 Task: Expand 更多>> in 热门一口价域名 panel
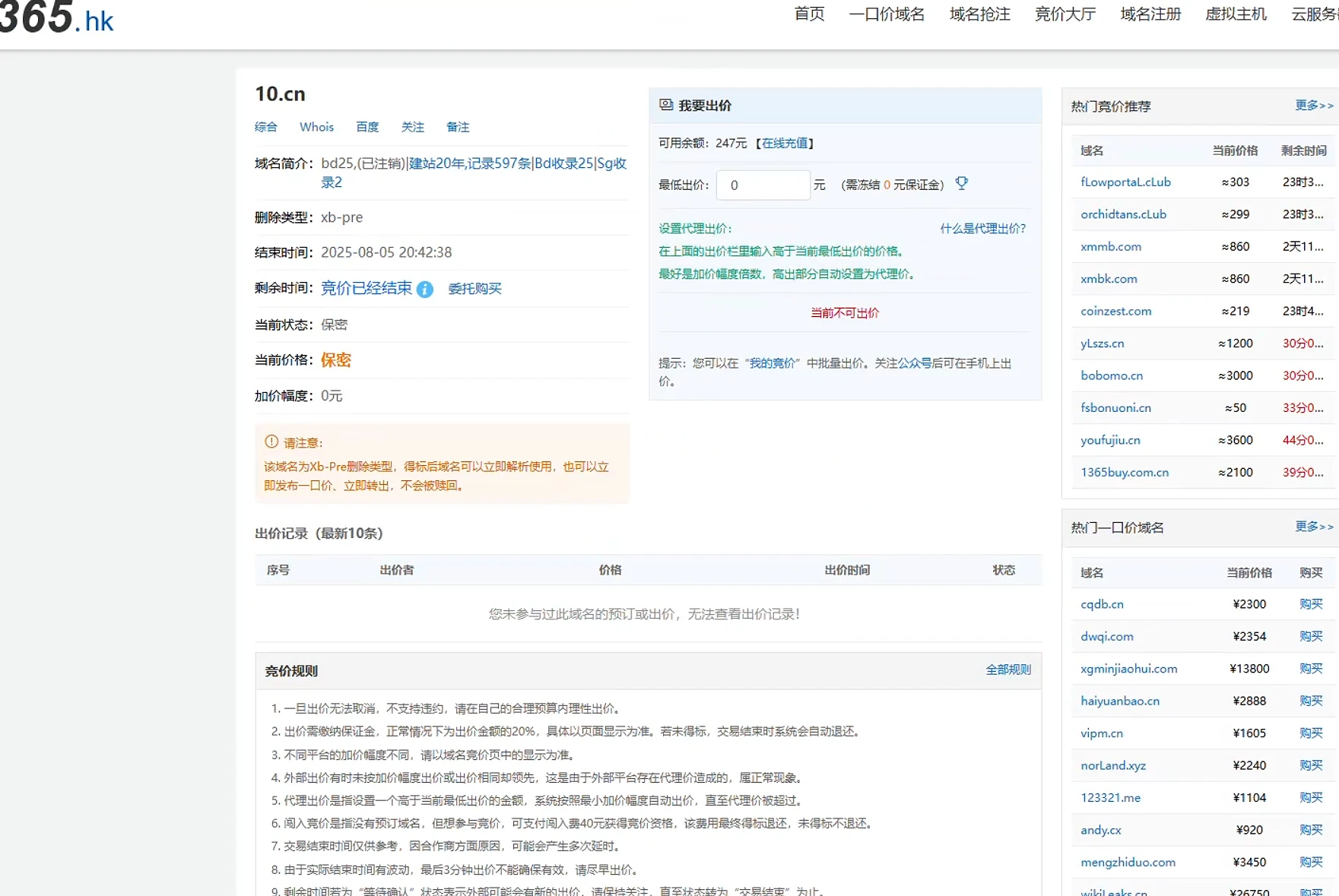coord(1313,527)
